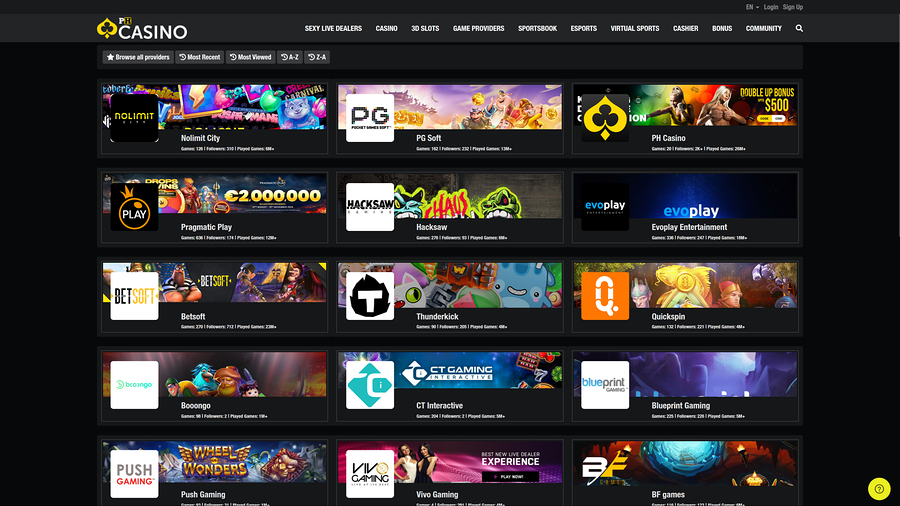This screenshot has height=506, width=900.
Task: Open the BF games logo tile
Action: [x=605, y=473]
